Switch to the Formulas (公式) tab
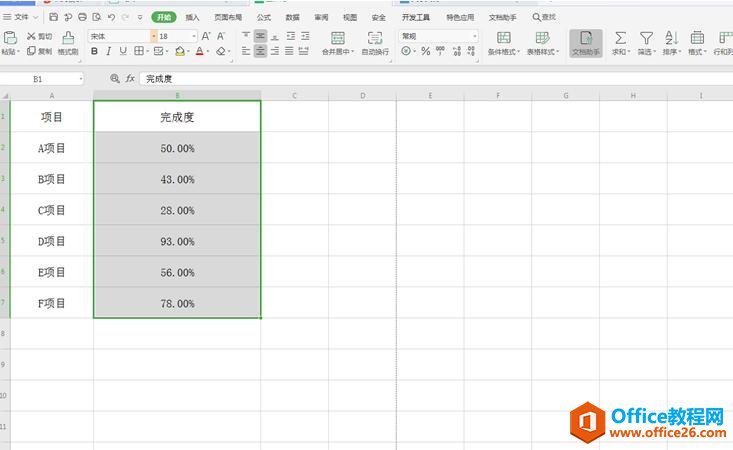This screenshot has width=733, height=450. click(264, 17)
